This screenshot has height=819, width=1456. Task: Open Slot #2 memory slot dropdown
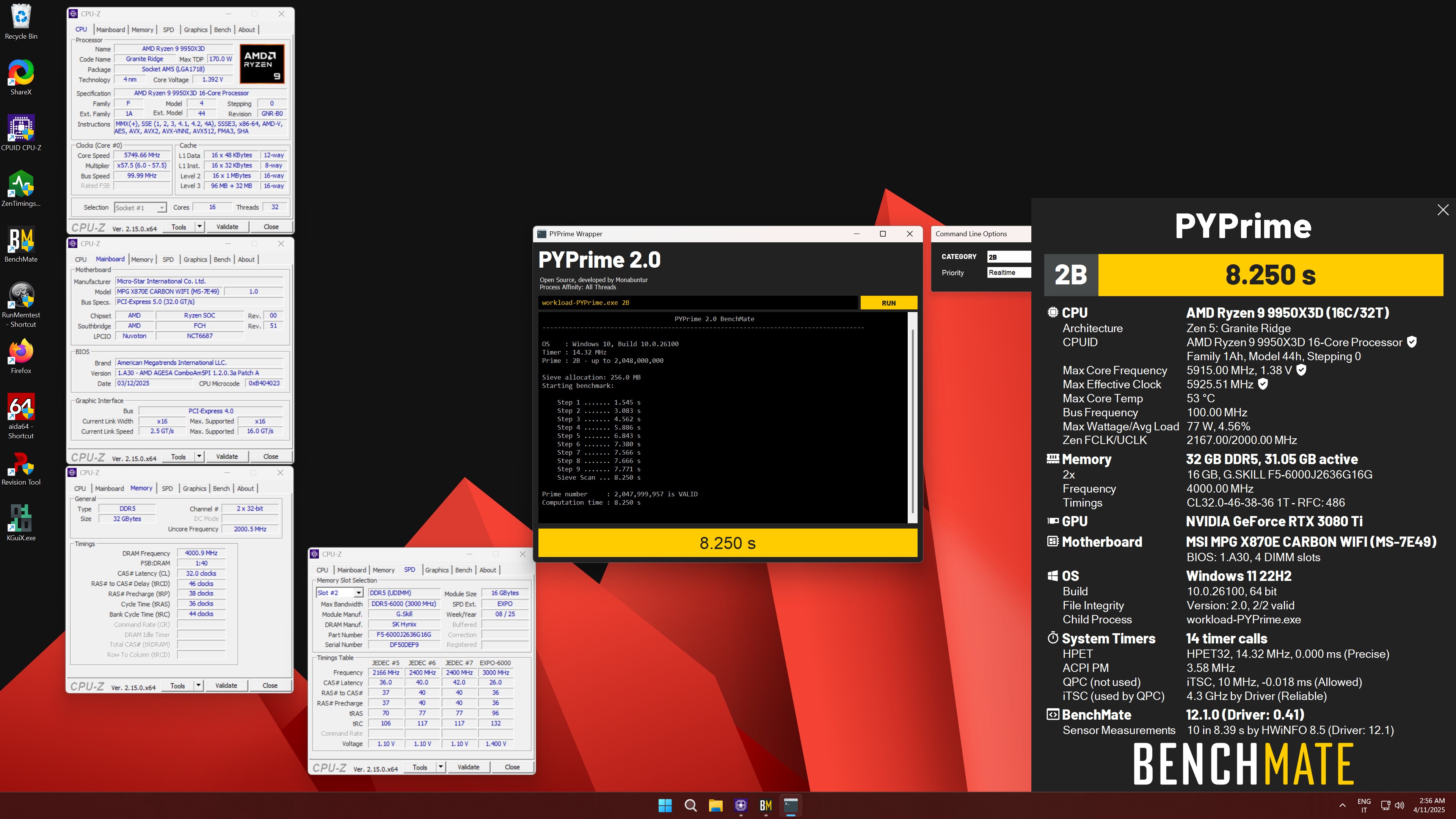tap(339, 593)
